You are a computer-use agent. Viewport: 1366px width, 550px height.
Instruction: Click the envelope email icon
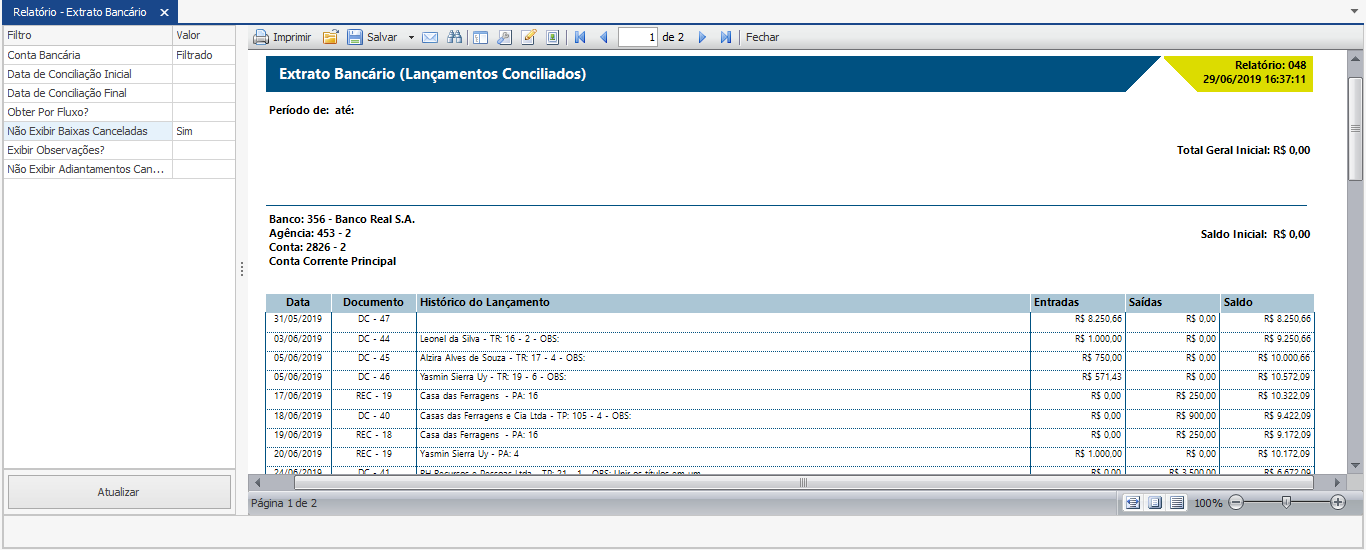(x=430, y=38)
